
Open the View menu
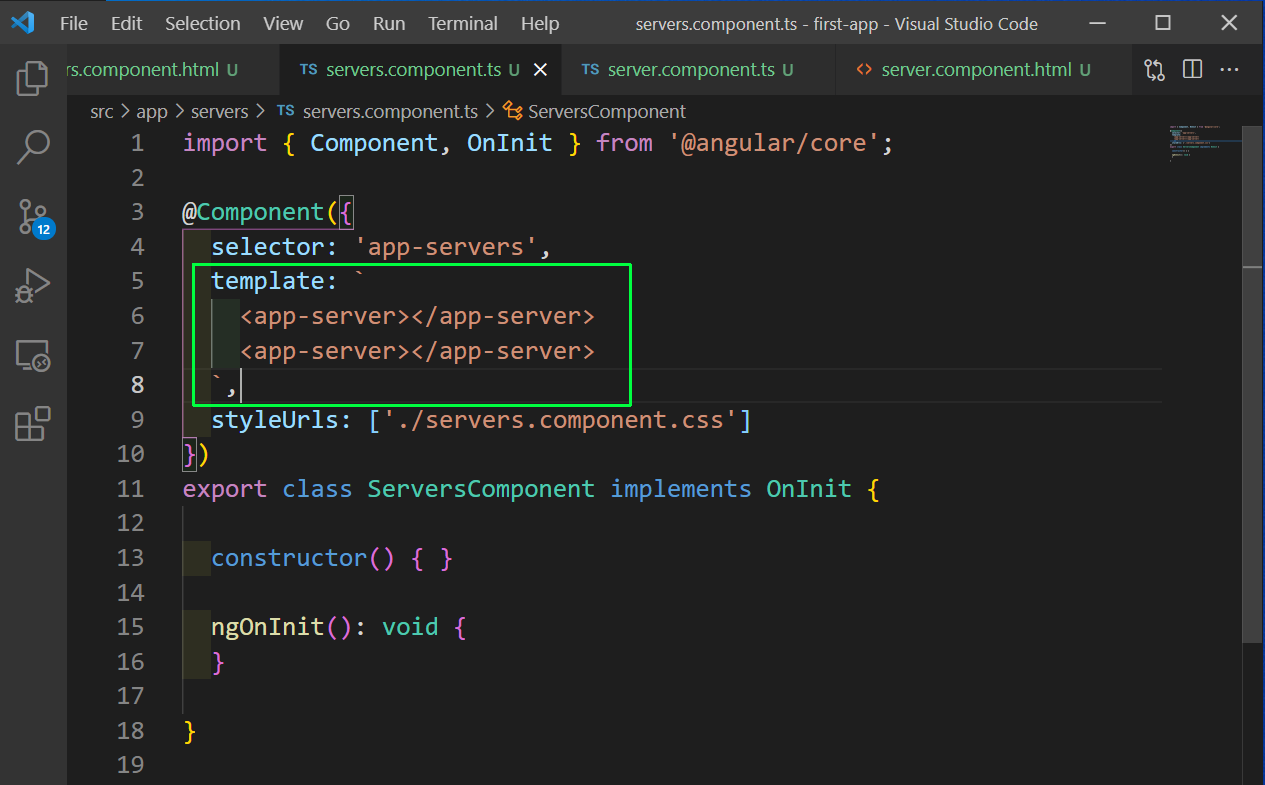point(283,23)
